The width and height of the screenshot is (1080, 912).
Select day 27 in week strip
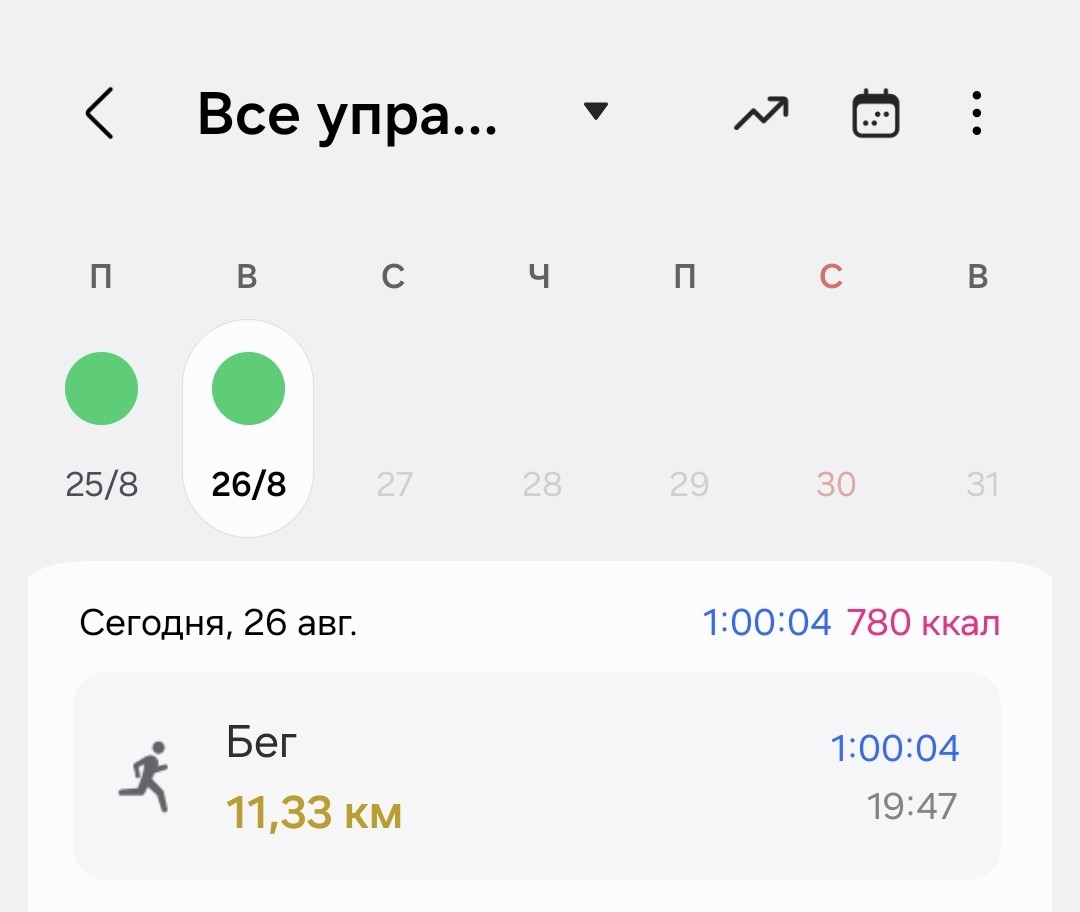point(395,484)
